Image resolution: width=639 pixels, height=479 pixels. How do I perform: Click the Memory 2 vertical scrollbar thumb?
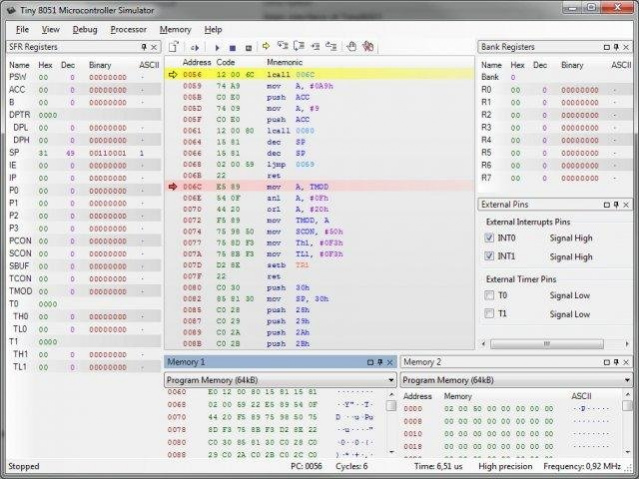coord(627,406)
